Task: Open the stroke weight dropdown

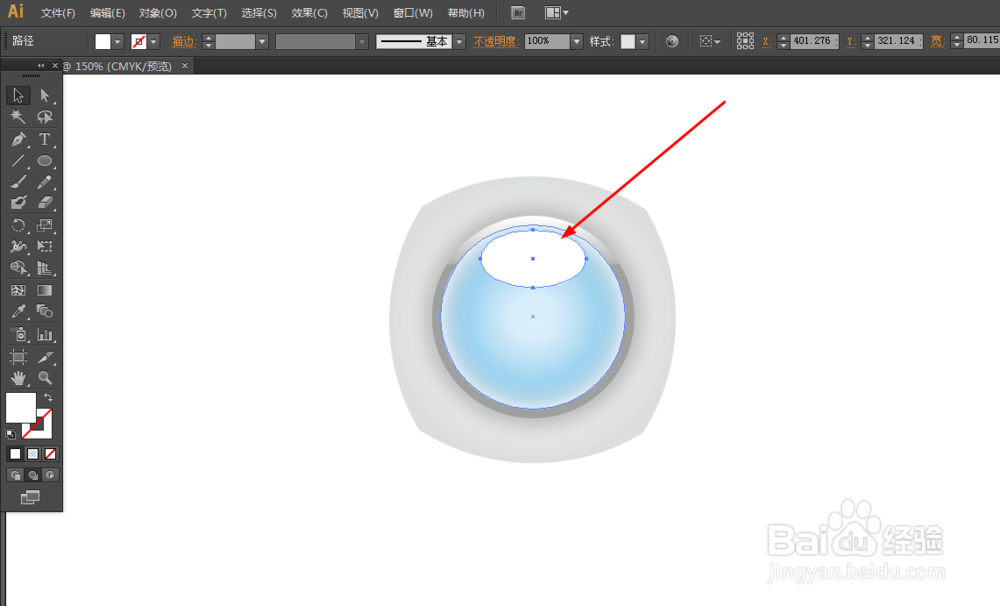Action: (261, 42)
